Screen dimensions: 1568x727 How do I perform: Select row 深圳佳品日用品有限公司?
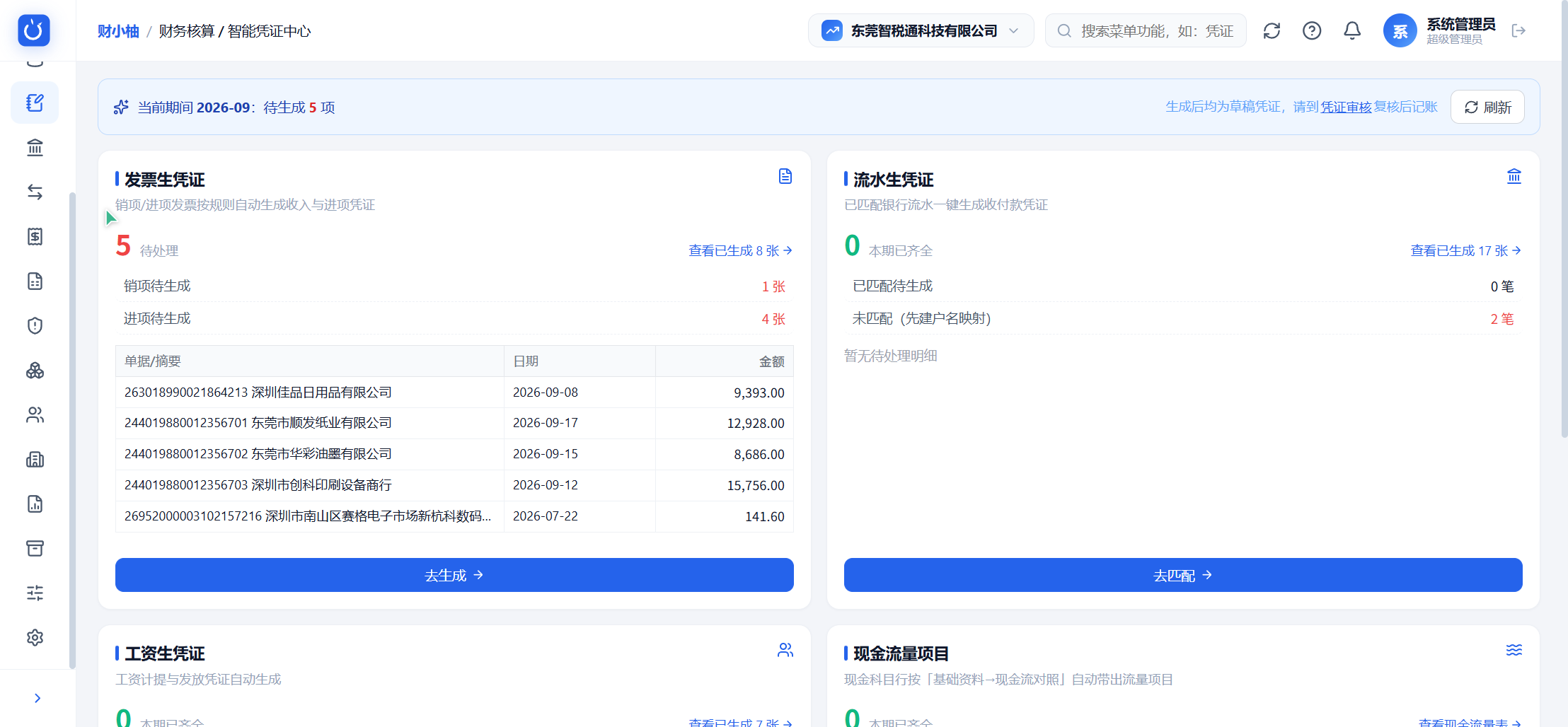tap(454, 392)
